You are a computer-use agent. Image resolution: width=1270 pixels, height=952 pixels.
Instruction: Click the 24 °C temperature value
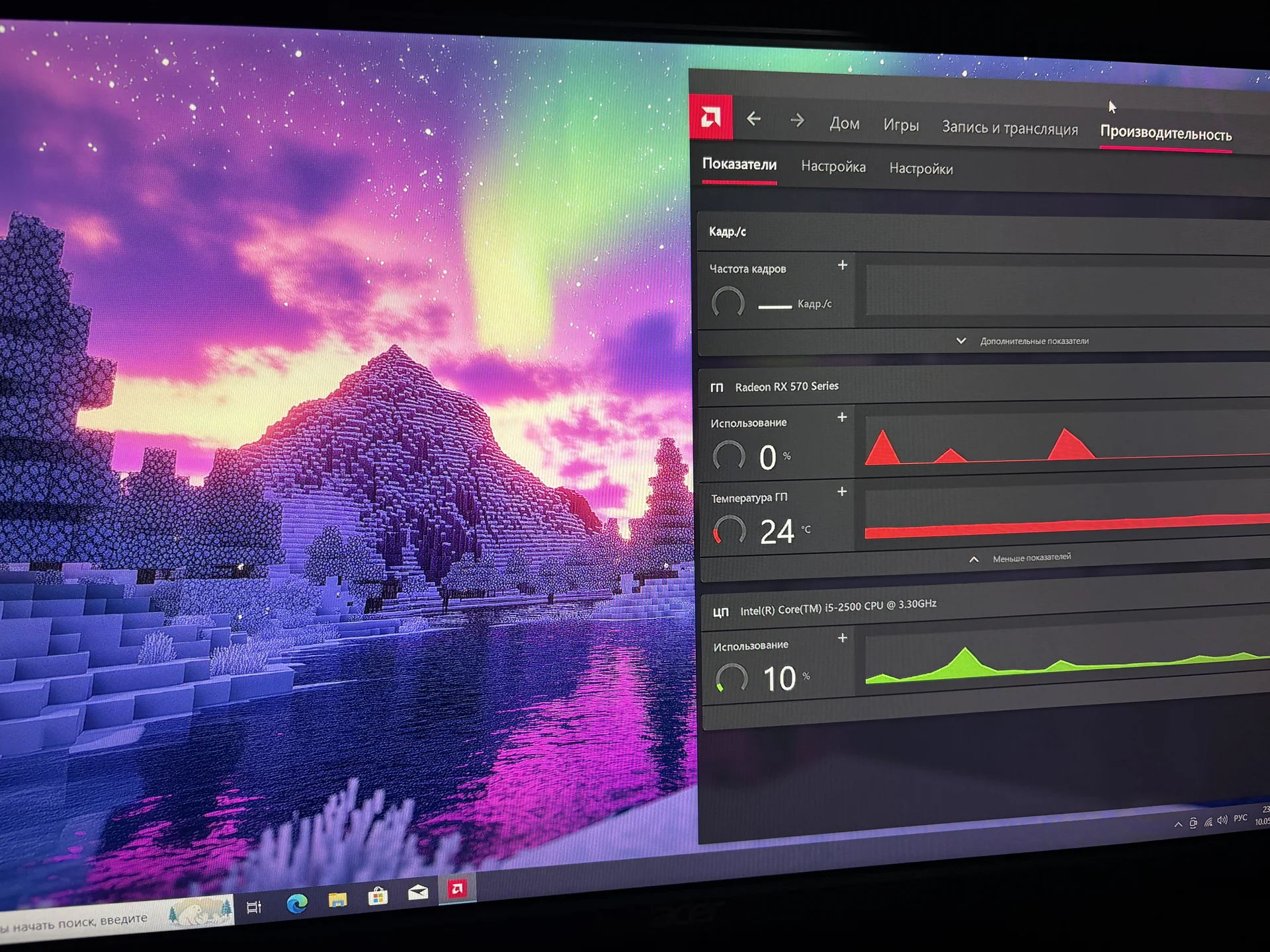point(785,532)
